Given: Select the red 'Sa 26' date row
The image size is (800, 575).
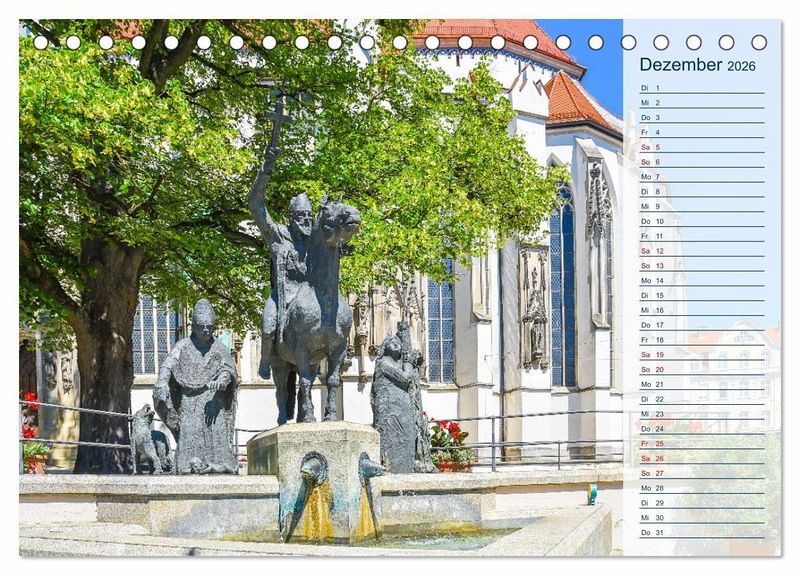Looking at the screenshot, I should [x=702, y=458].
